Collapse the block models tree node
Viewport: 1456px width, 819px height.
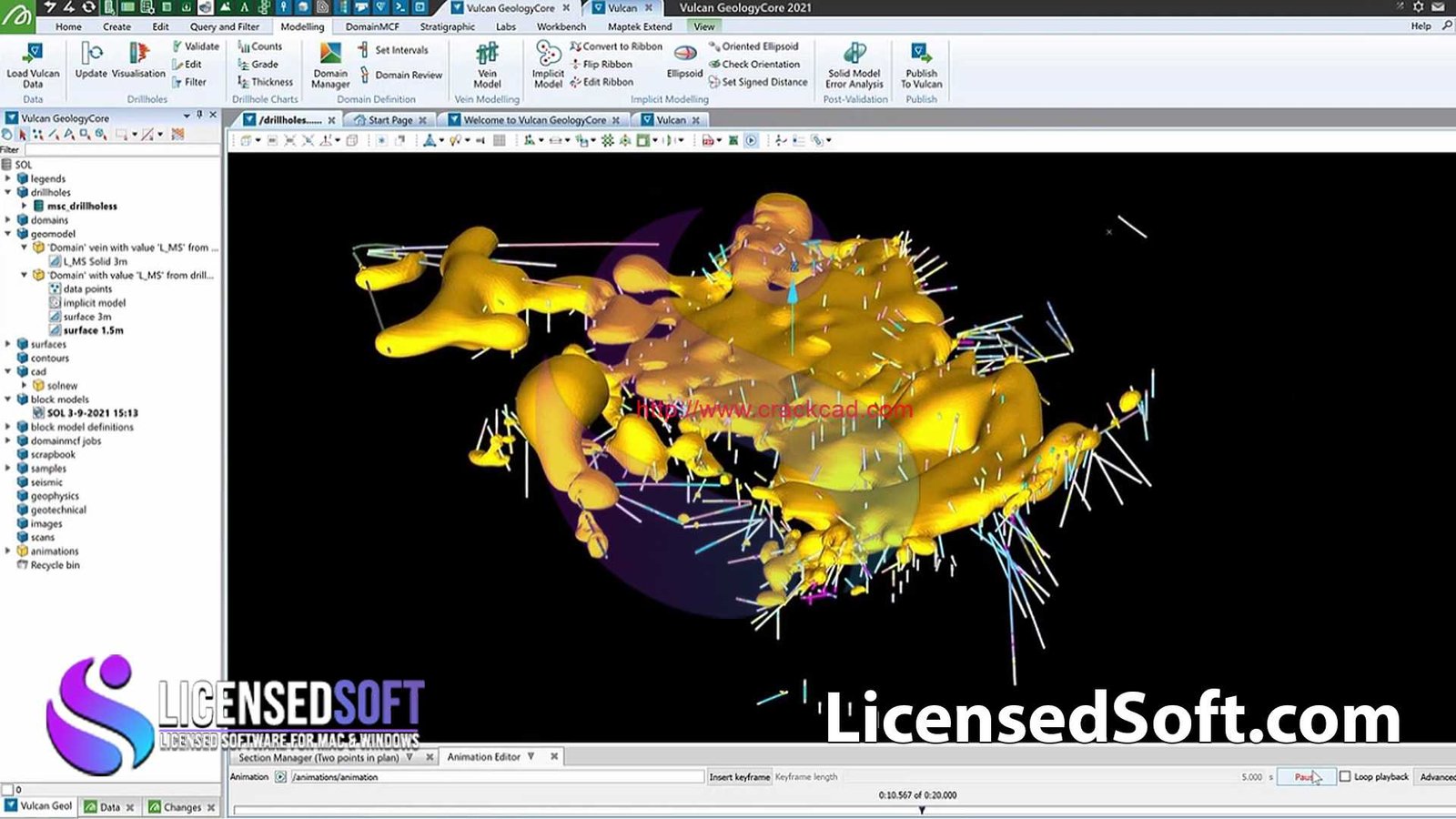8,399
